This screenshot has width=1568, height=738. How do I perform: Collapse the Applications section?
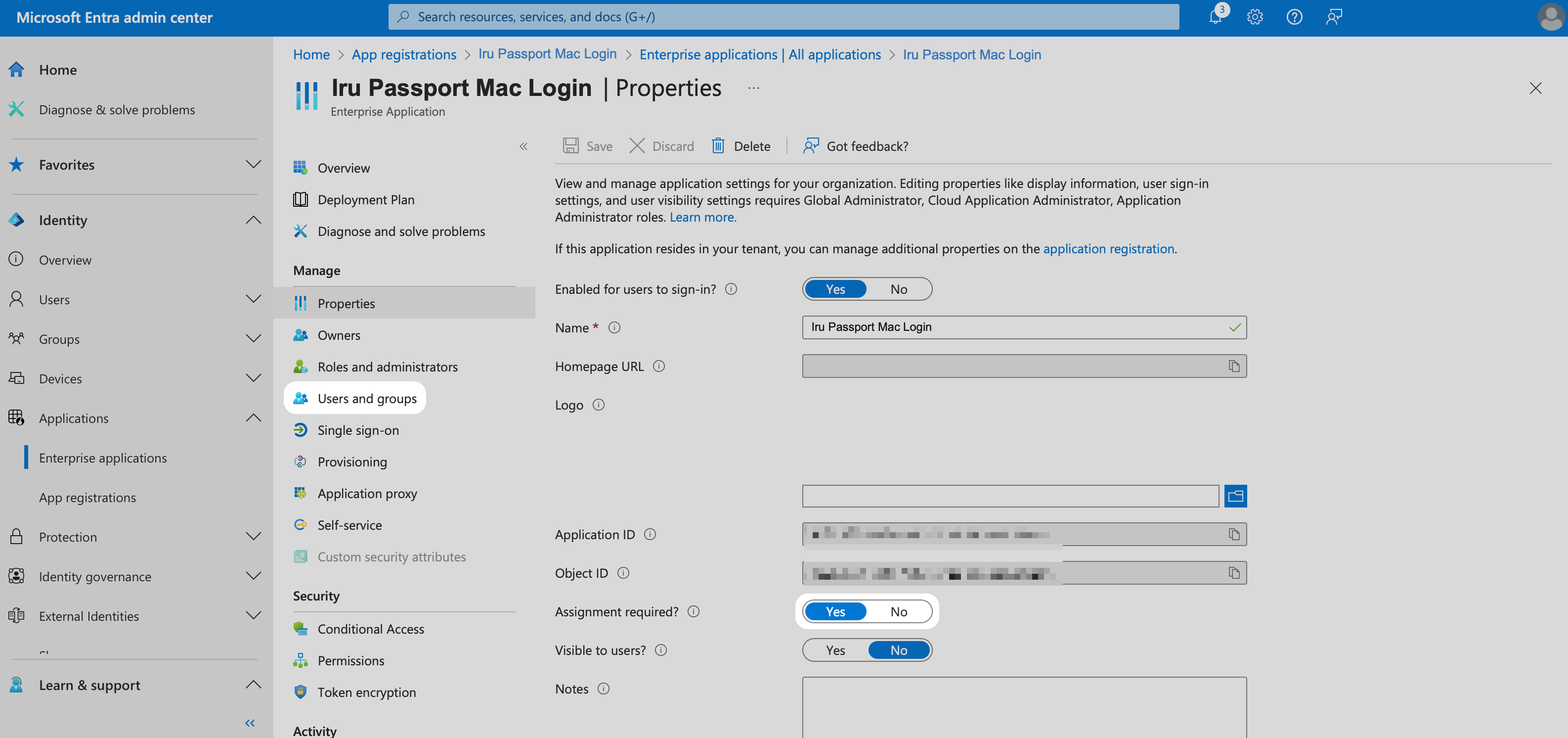coord(253,417)
